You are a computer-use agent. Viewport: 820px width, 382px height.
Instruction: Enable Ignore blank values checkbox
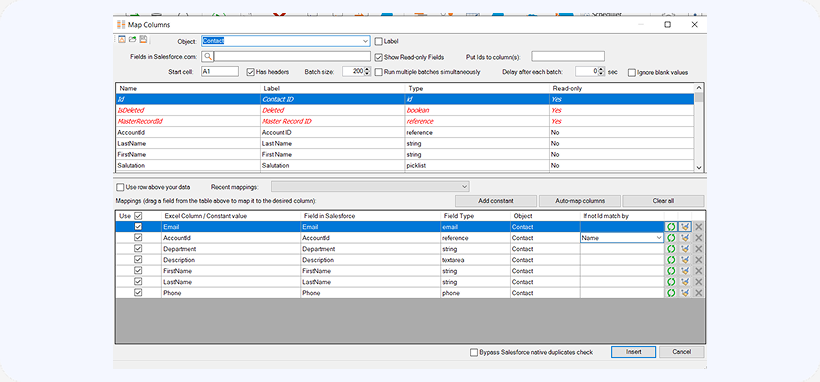(632, 72)
